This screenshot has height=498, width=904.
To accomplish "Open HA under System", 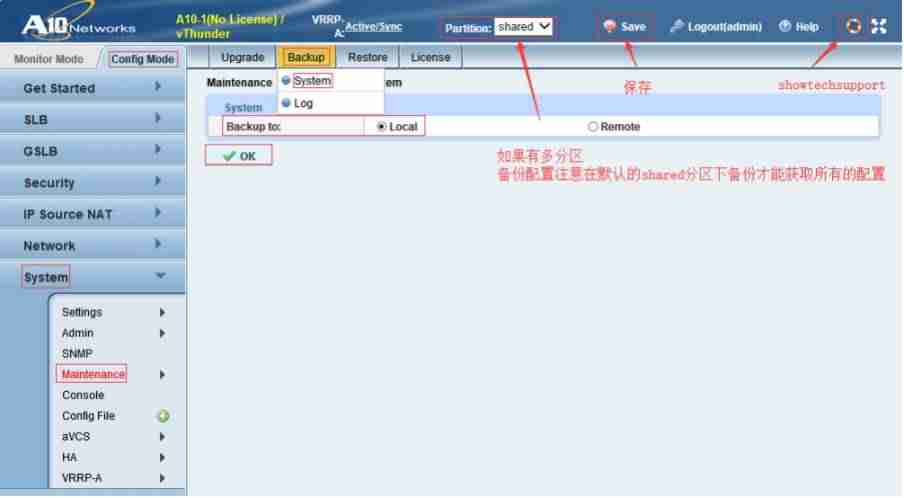I will pyautogui.click(x=69, y=458).
